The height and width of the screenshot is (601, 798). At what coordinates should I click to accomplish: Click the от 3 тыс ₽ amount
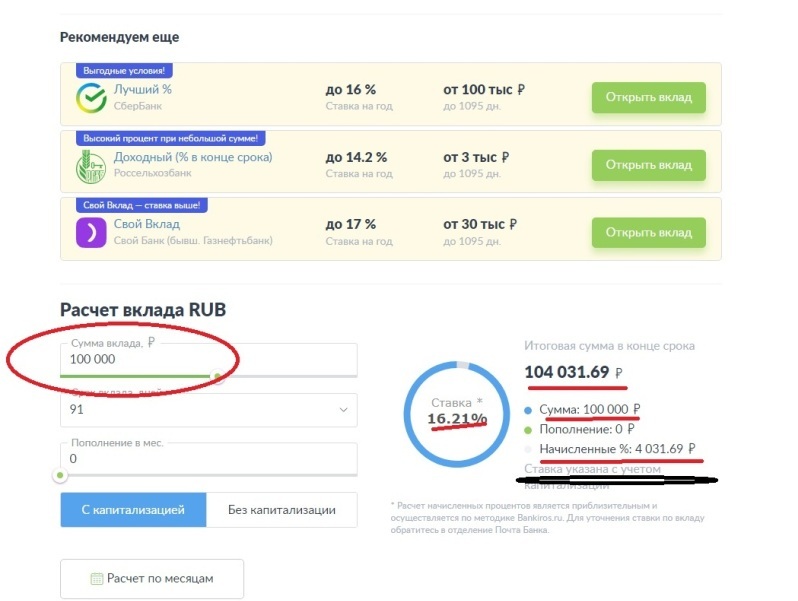(476, 157)
